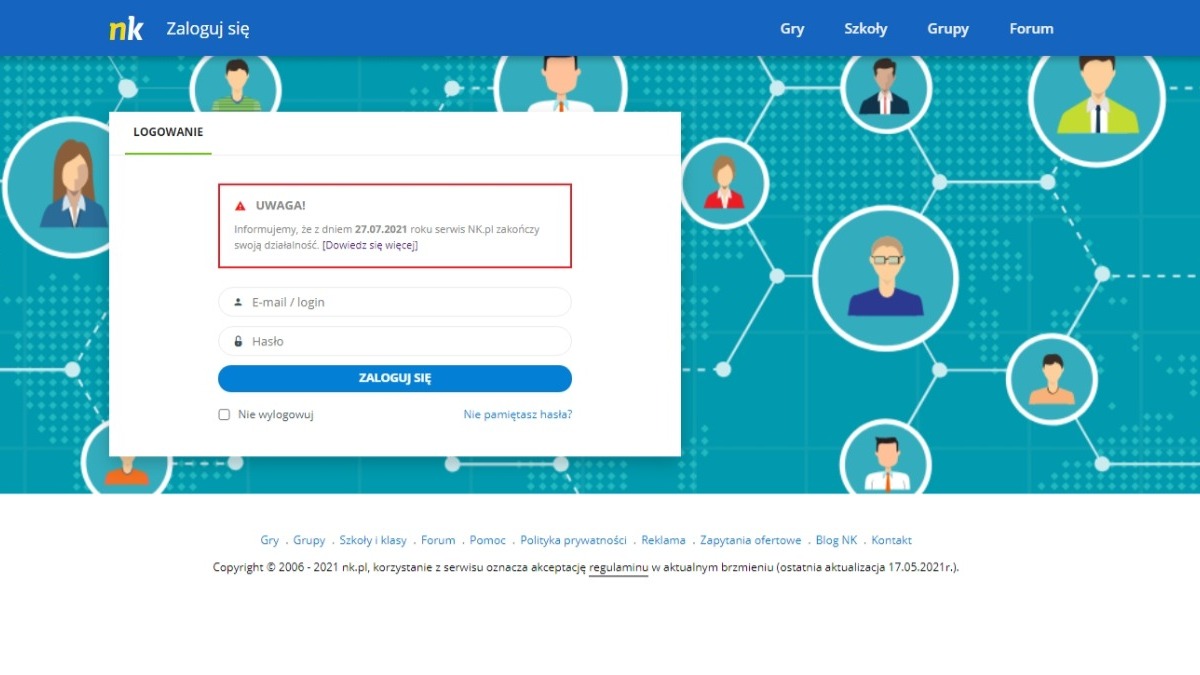Viewport: 1200px width, 675px height.
Task: Click the red warning triangle icon
Action: point(240,206)
